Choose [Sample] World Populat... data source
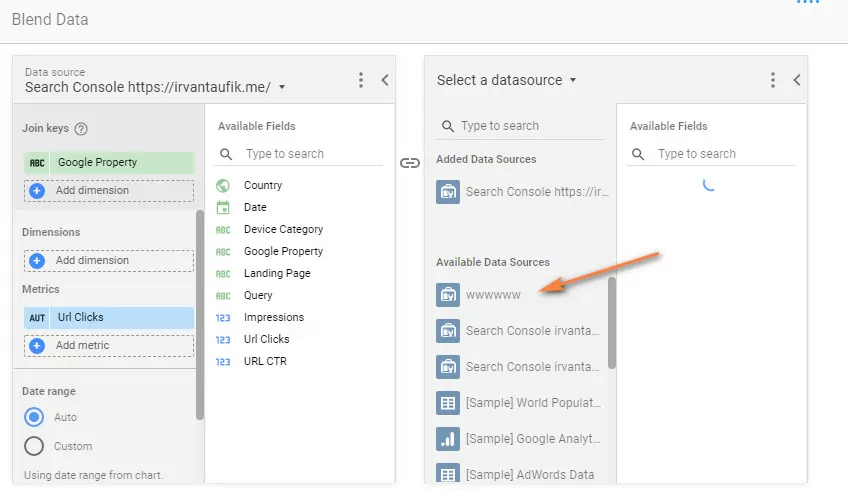Viewport: 848px width, 490px height. pyautogui.click(x=521, y=403)
